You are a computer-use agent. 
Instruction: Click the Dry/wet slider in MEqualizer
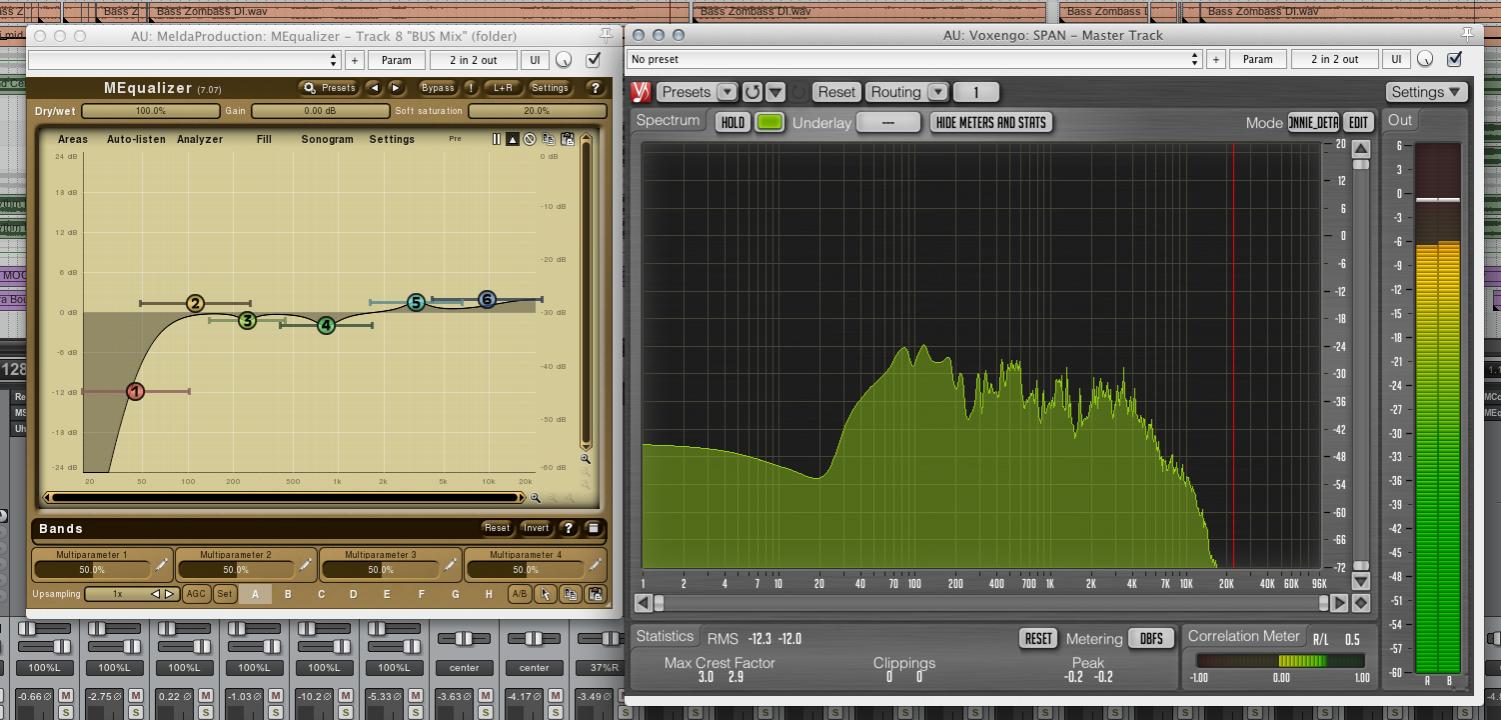pyautogui.click(x=151, y=111)
